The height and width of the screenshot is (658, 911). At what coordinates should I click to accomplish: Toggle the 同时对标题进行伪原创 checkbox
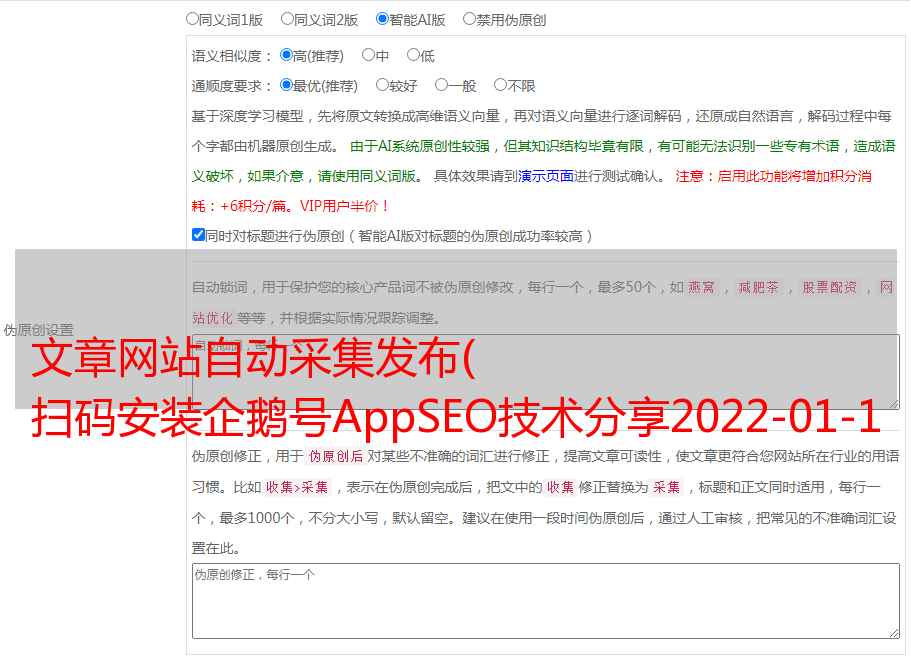point(198,235)
